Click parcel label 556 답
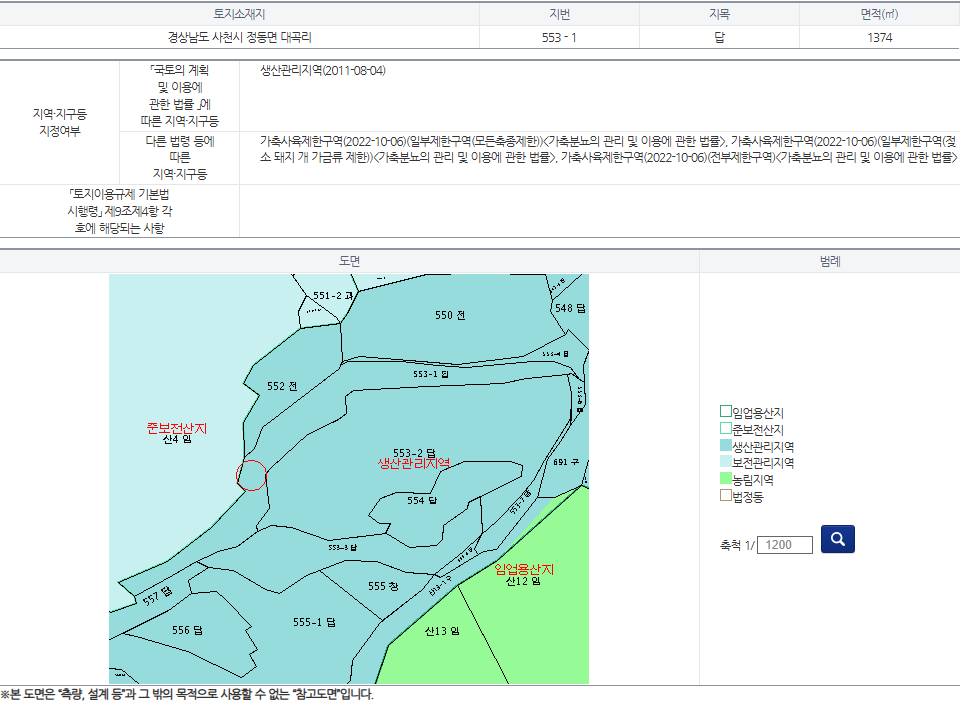This screenshot has height=706, width=962. pos(187,630)
